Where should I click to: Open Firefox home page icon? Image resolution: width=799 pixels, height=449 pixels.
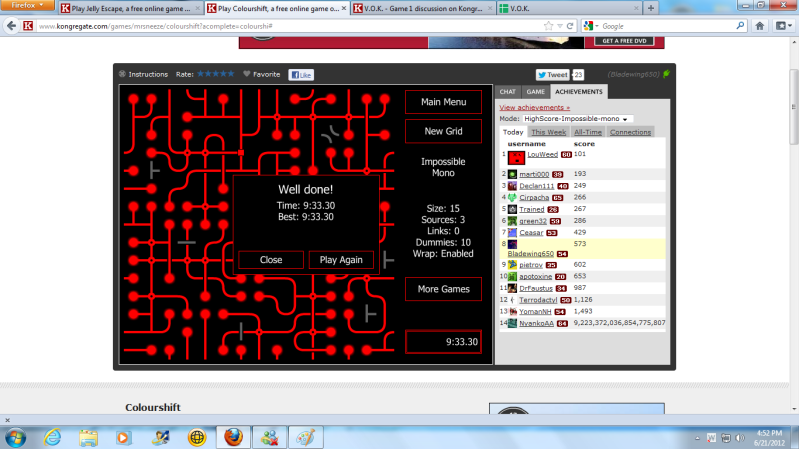click(760, 26)
